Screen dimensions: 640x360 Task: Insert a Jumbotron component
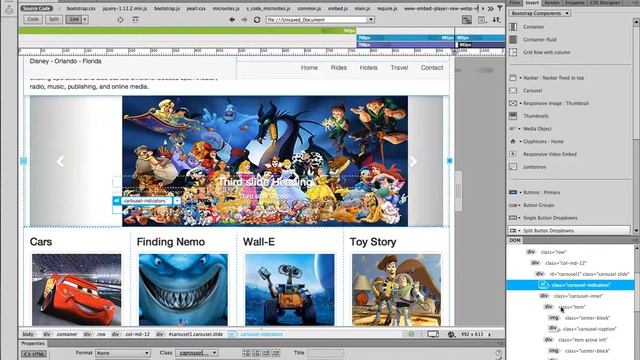tap(535, 167)
